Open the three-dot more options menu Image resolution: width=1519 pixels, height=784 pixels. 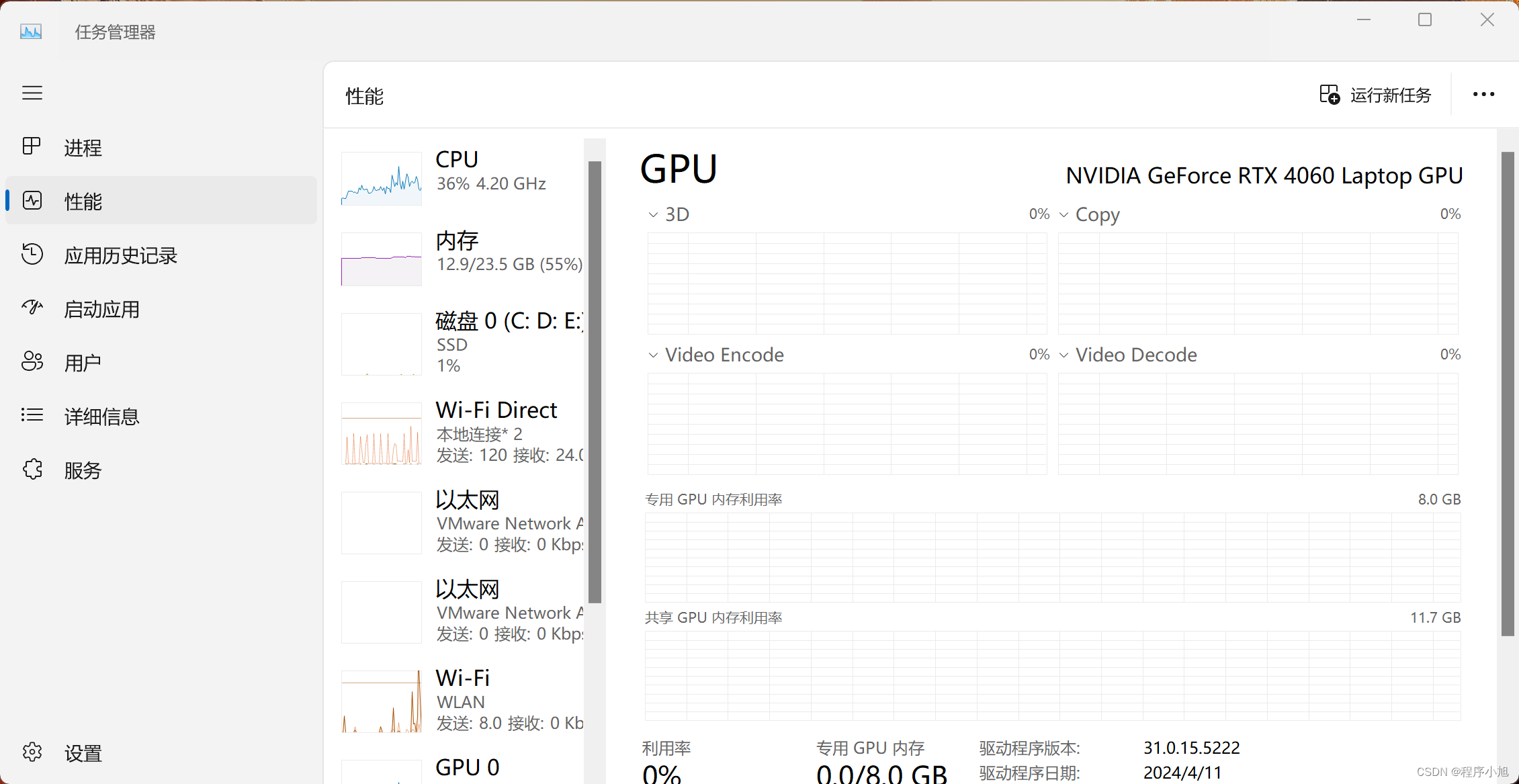point(1483,95)
